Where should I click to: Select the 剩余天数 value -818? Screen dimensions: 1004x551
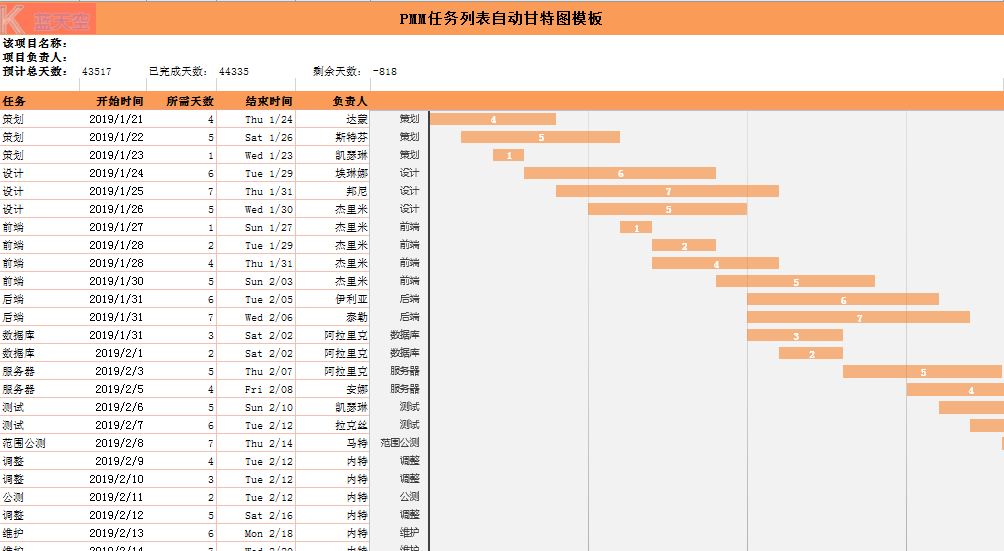(x=384, y=72)
